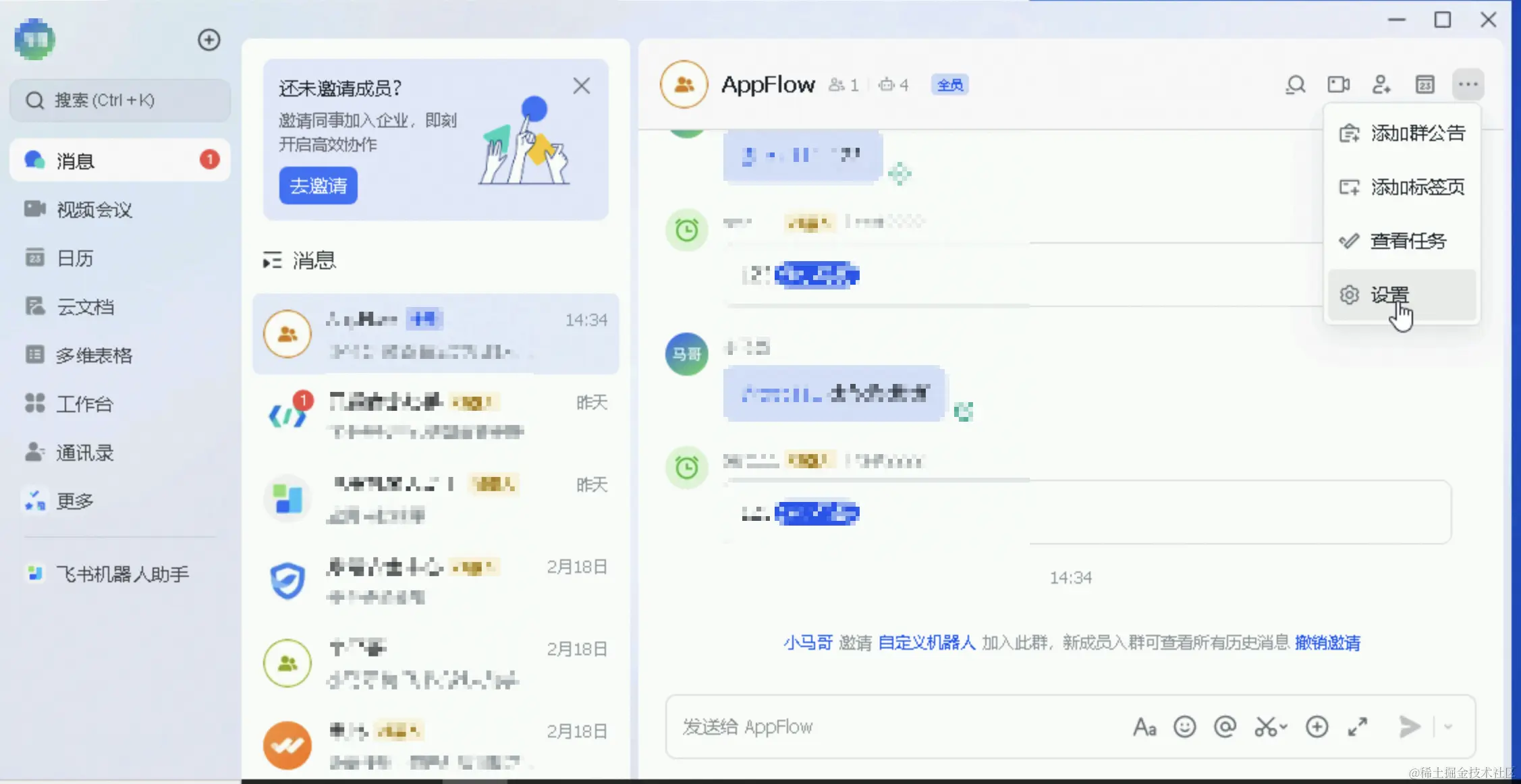Click add member icon in chat header
The image size is (1521, 784).
tap(1381, 85)
